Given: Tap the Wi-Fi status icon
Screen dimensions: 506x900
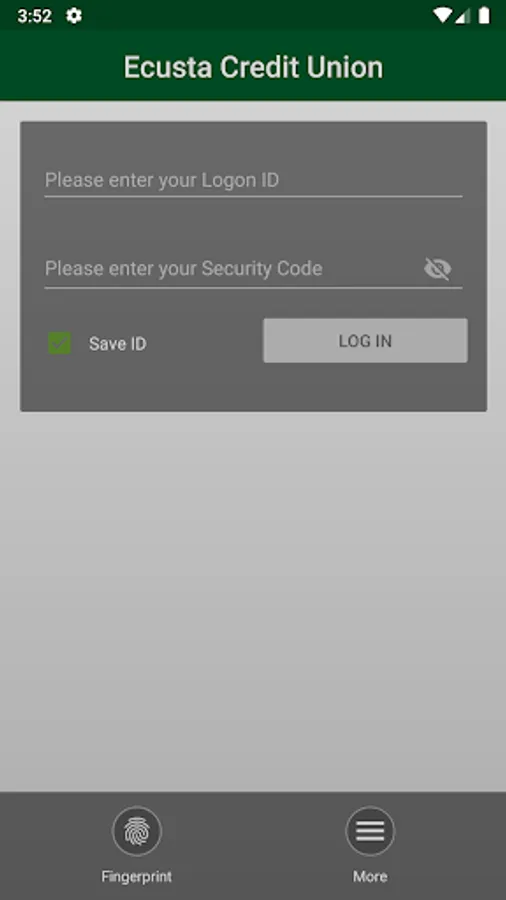Looking at the screenshot, I should click(x=442, y=15).
